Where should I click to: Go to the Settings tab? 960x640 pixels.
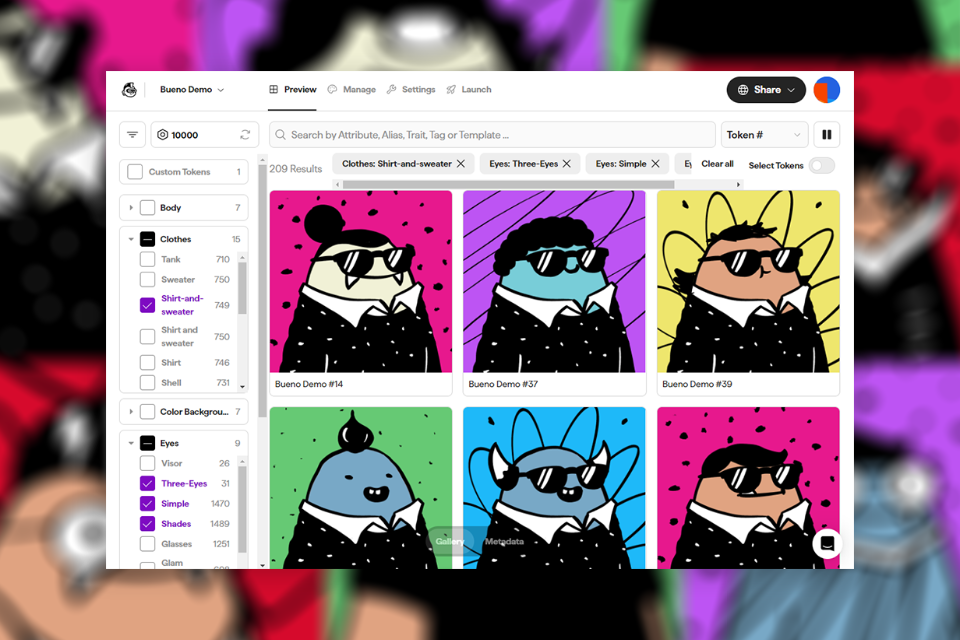point(411,89)
